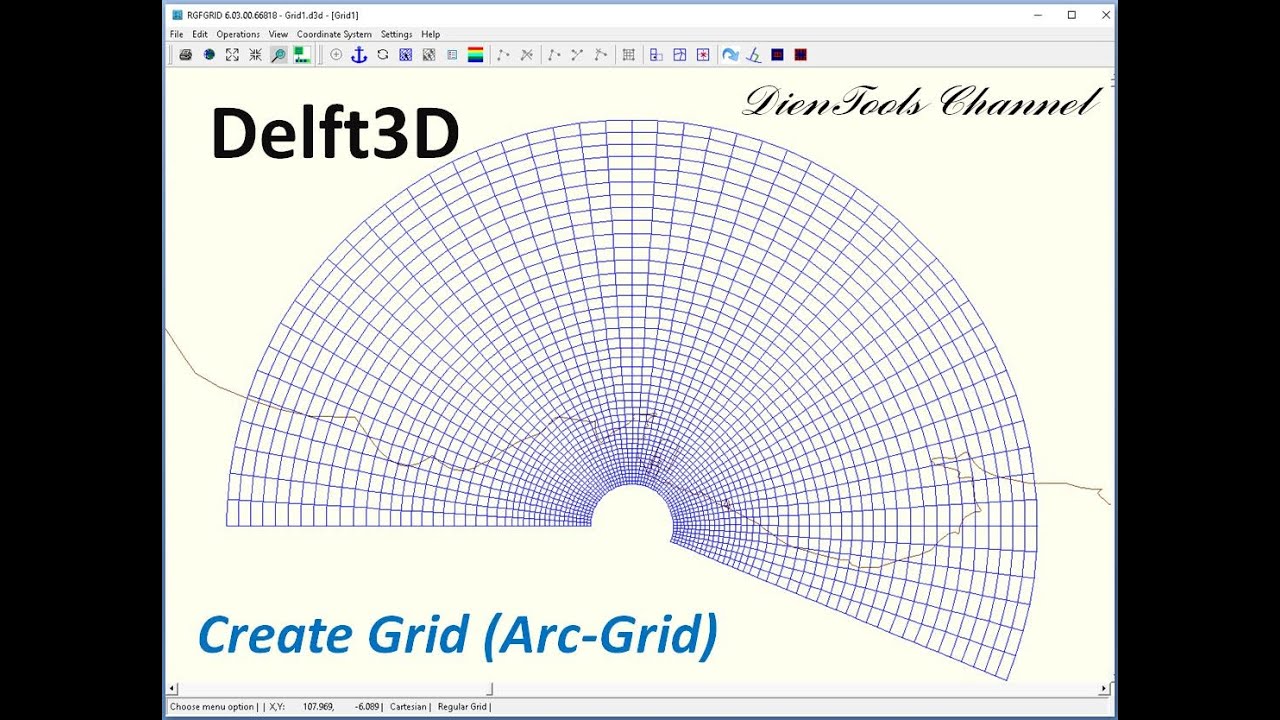The image size is (1280, 720).
Task: Open the Operations menu
Action: click(238, 34)
